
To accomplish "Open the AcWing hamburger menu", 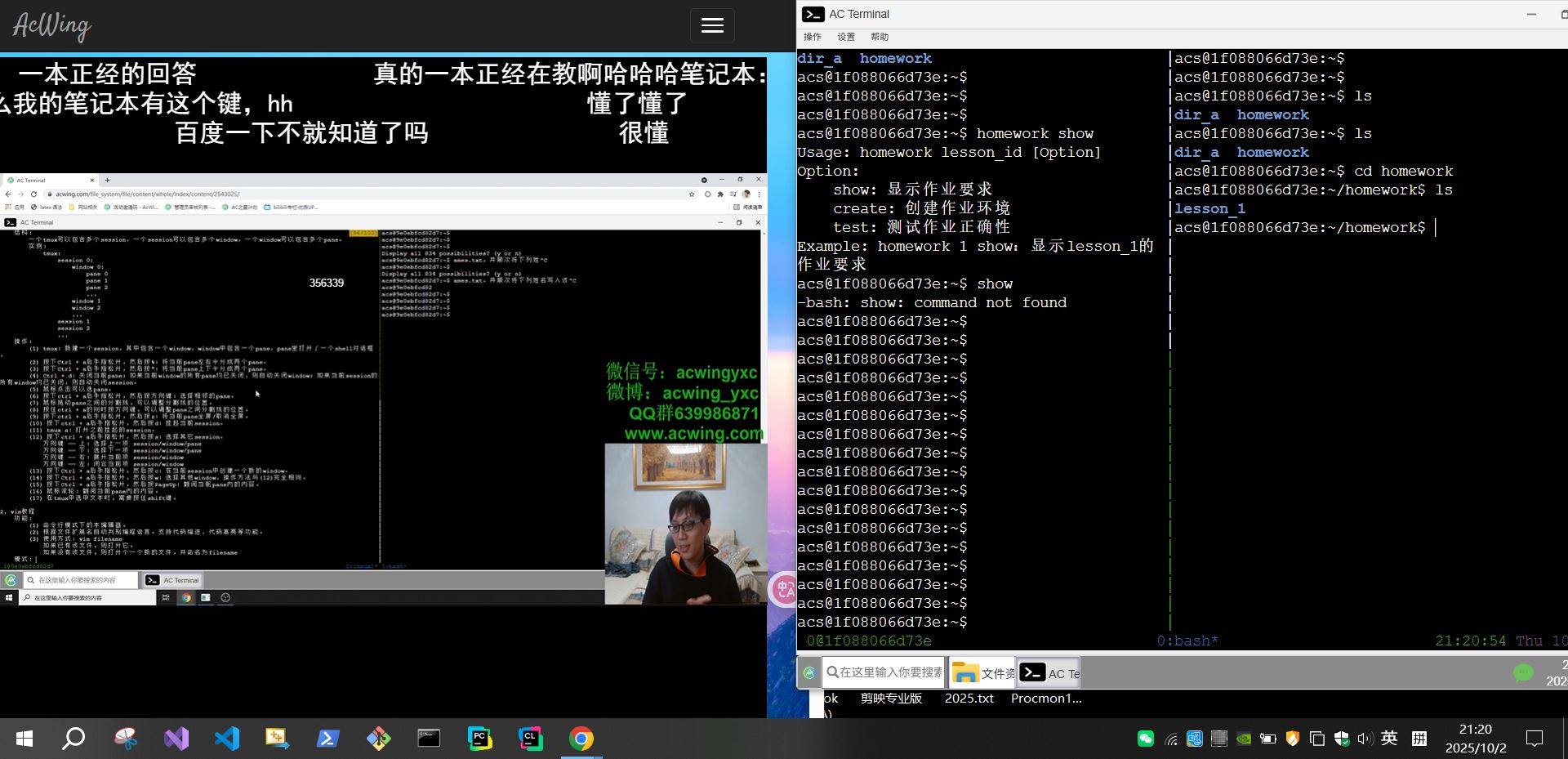I will [712, 25].
